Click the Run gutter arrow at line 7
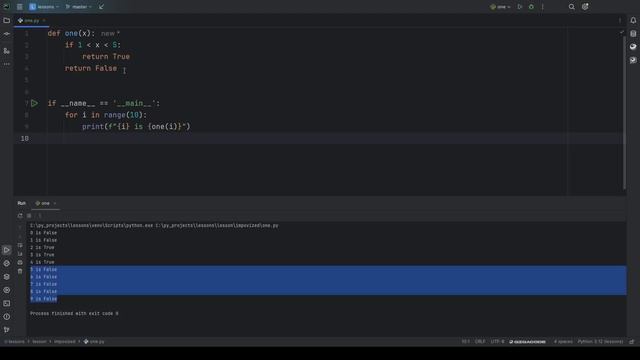The width and height of the screenshot is (640, 360). point(34,104)
